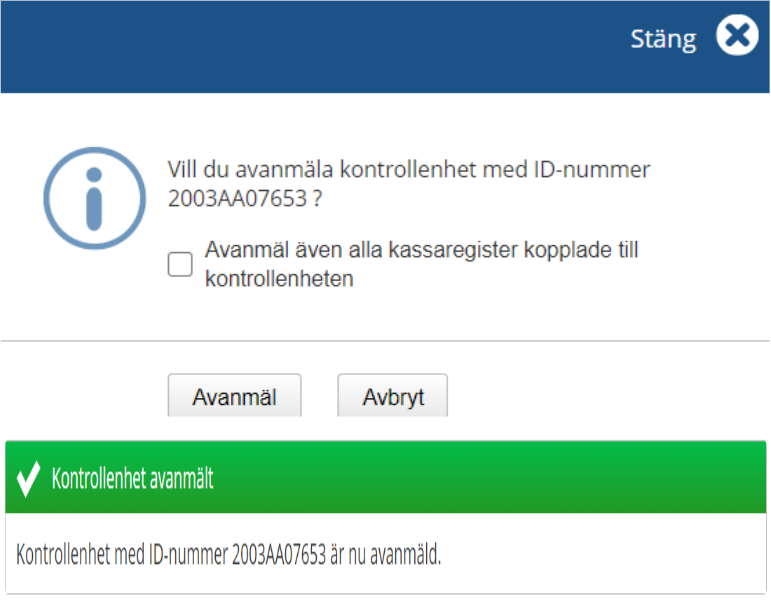The width and height of the screenshot is (771, 604).
Task: Click empty area of the blue header bar
Action: click(x=300, y=45)
